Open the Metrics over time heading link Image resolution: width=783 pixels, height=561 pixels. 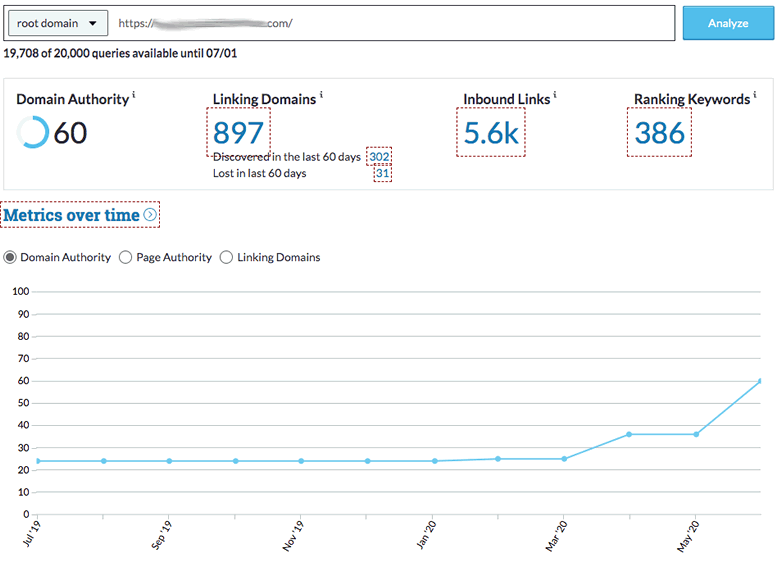click(x=72, y=215)
